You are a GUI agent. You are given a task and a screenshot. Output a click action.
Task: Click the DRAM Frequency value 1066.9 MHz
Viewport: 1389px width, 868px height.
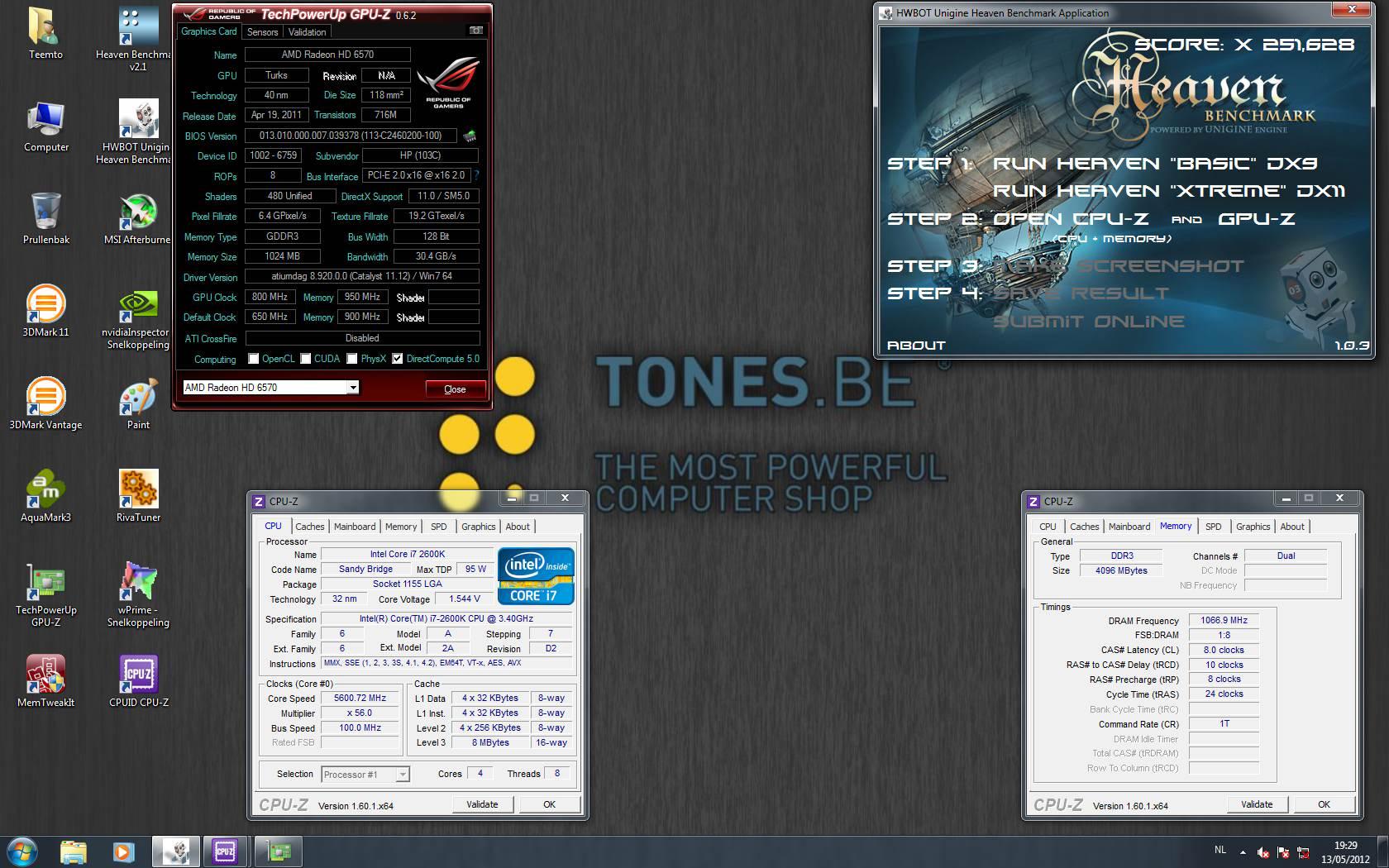(x=1224, y=620)
